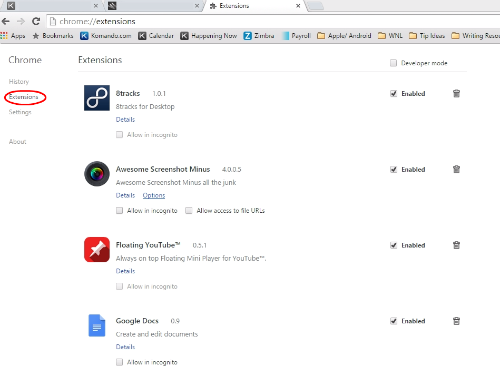Uncheck Enabled for Google Docs
Viewport: 500px width, 376px height.
393,321
